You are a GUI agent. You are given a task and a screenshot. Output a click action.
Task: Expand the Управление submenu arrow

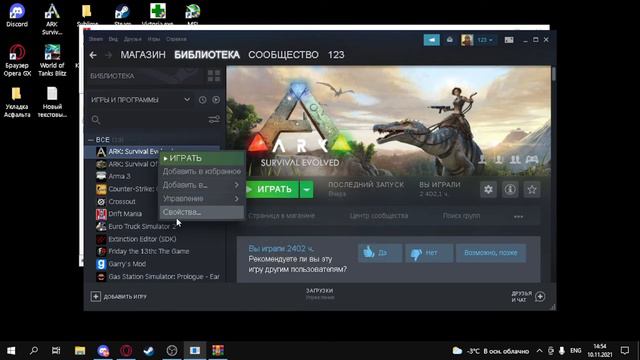(x=236, y=198)
